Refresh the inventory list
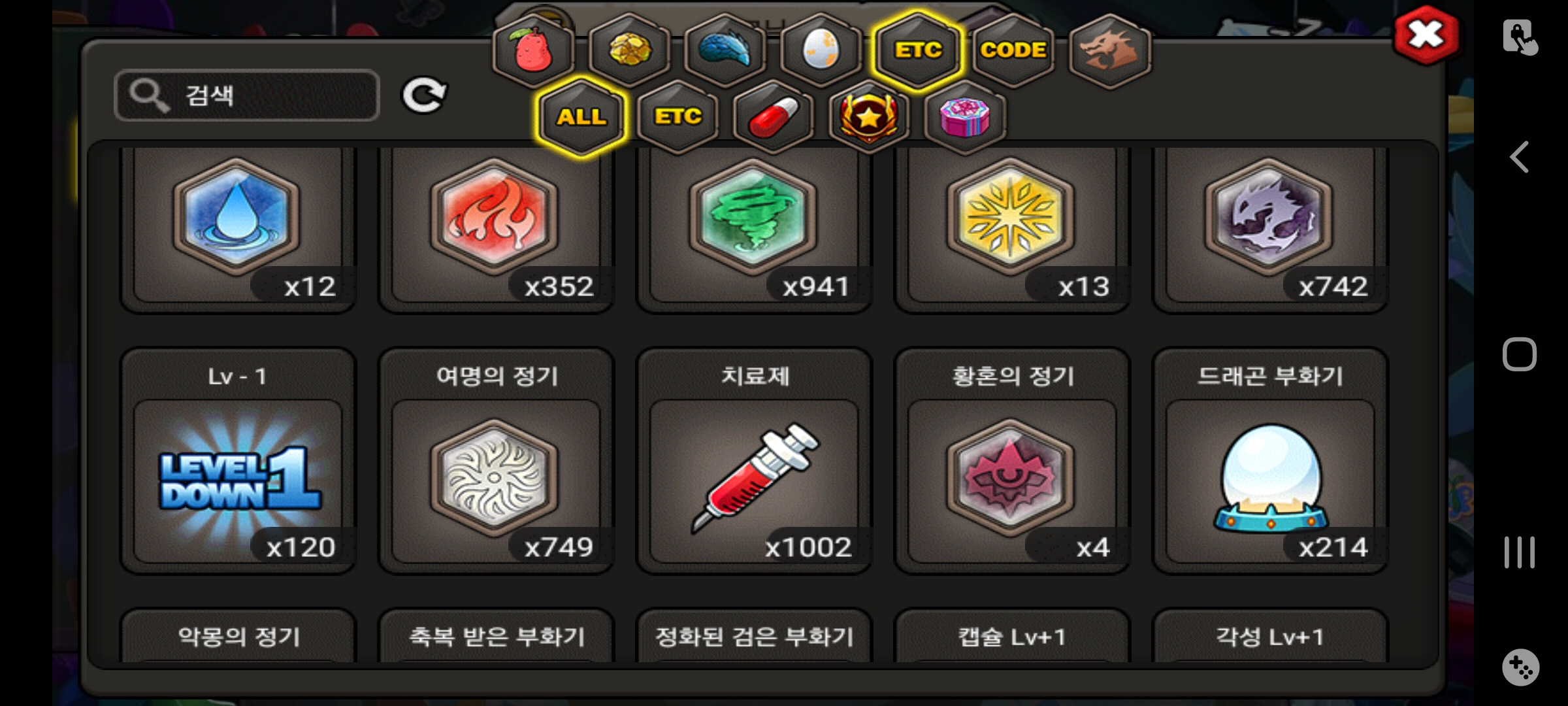This screenshot has width=1568, height=706. (423, 96)
